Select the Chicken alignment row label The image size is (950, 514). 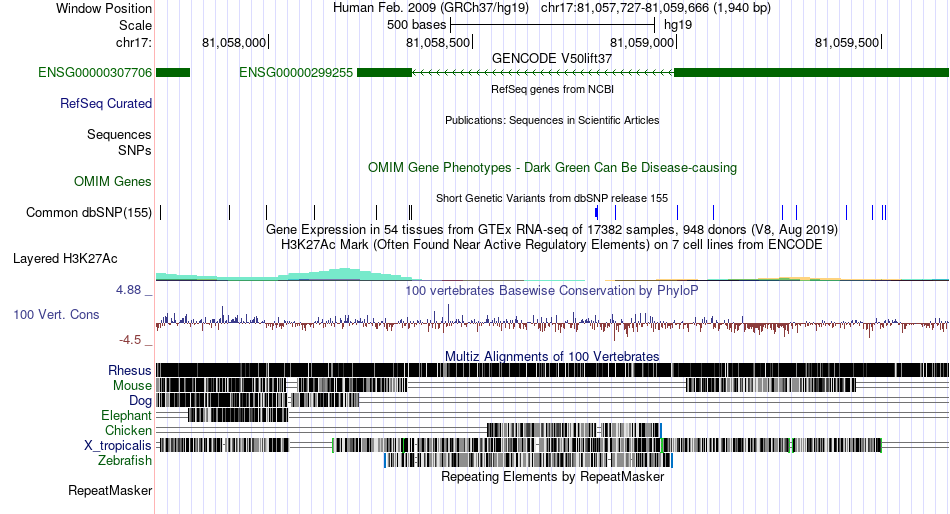point(128,430)
